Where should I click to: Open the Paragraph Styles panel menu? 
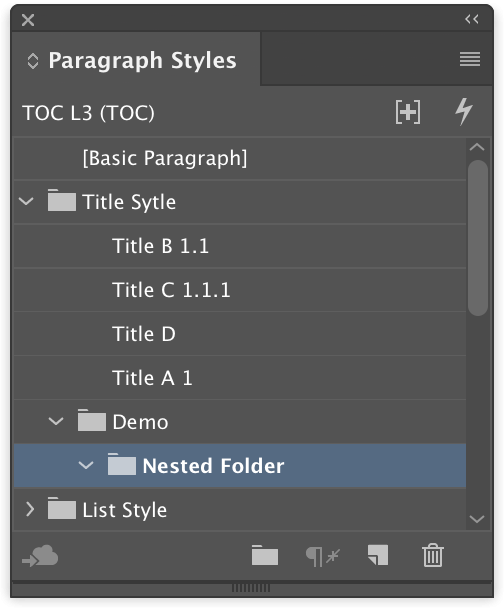coord(470,59)
